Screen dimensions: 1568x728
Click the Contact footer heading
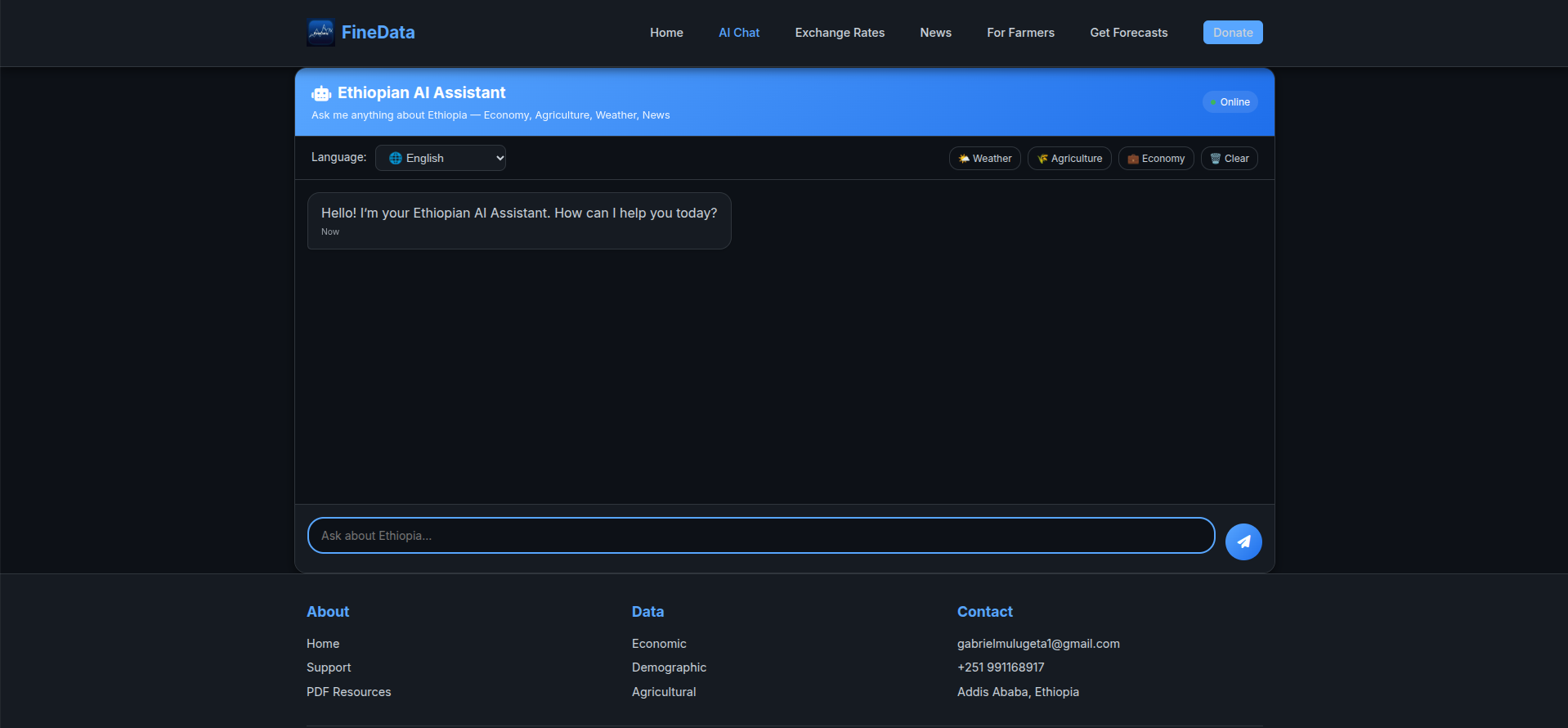pos(984,612)
